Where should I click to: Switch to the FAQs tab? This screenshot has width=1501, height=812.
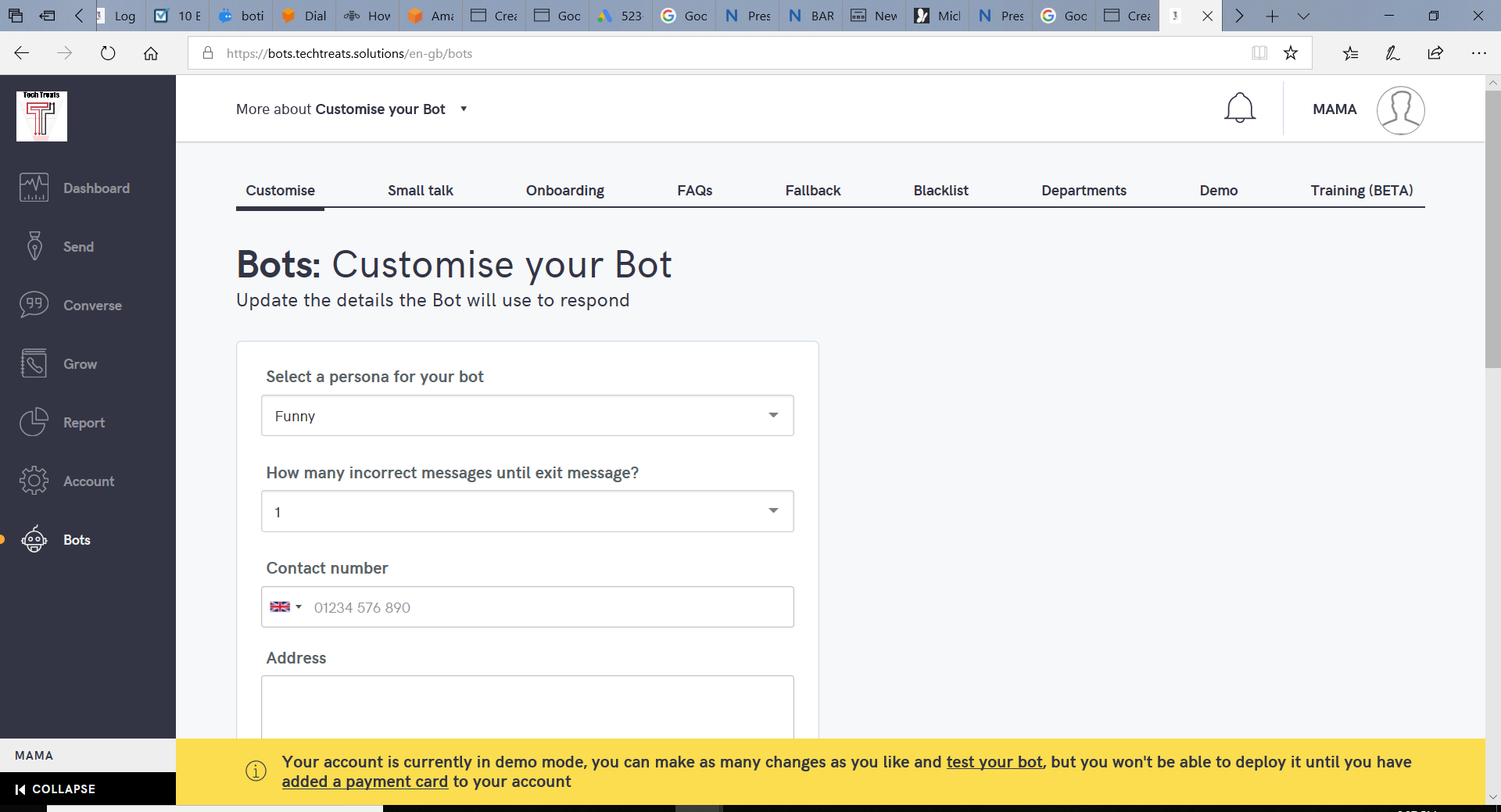pos(694,191)
